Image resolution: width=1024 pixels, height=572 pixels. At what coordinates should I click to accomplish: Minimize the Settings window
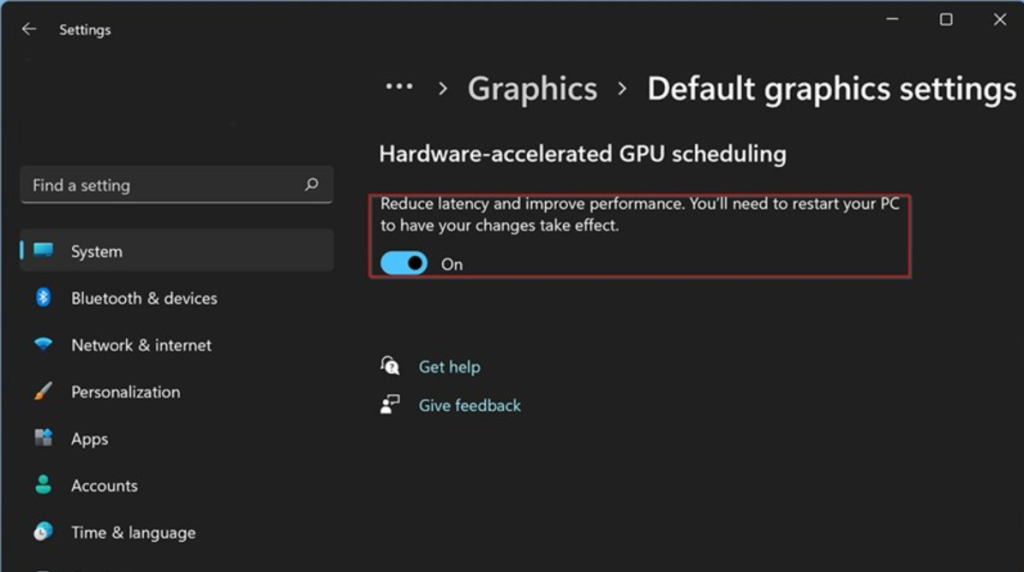892,20
